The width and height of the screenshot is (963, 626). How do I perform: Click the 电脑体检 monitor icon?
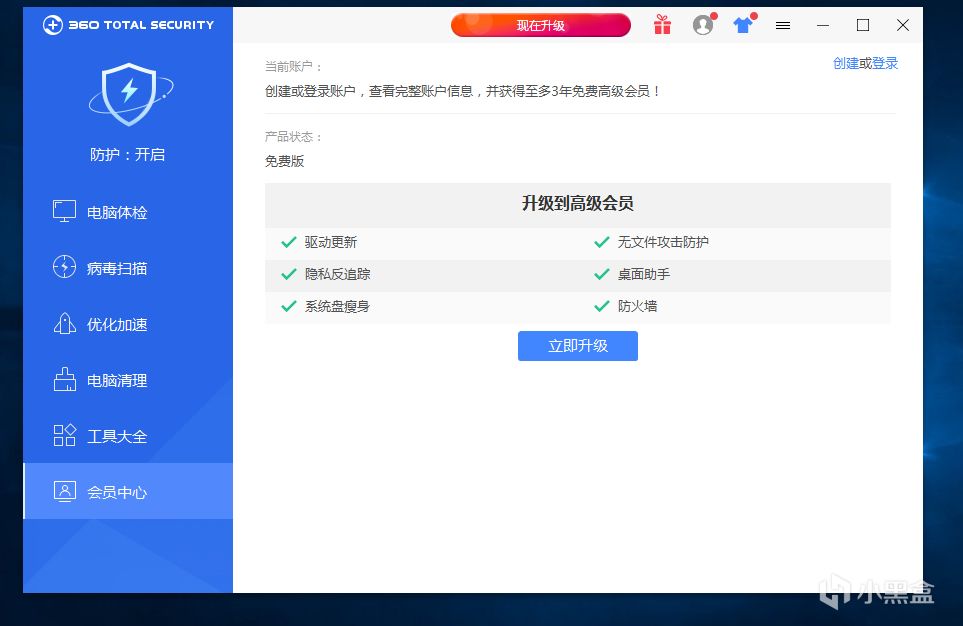[64, 211]
